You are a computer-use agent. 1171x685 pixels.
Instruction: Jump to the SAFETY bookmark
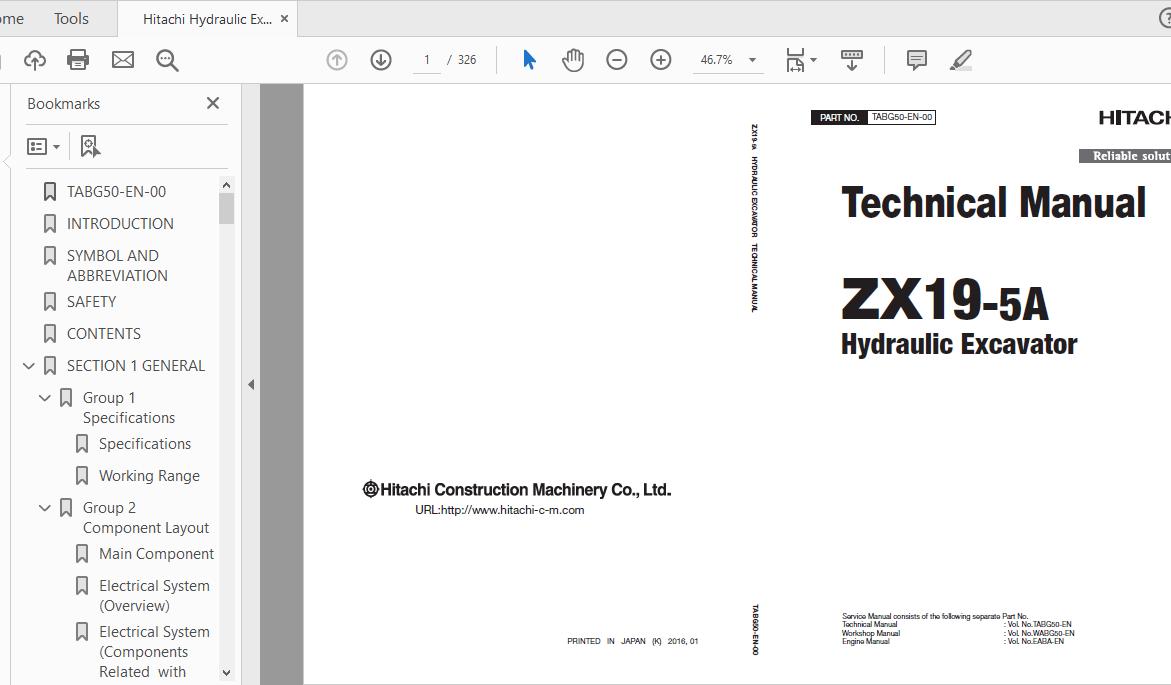pyautogui.click(x=91, y=302)
